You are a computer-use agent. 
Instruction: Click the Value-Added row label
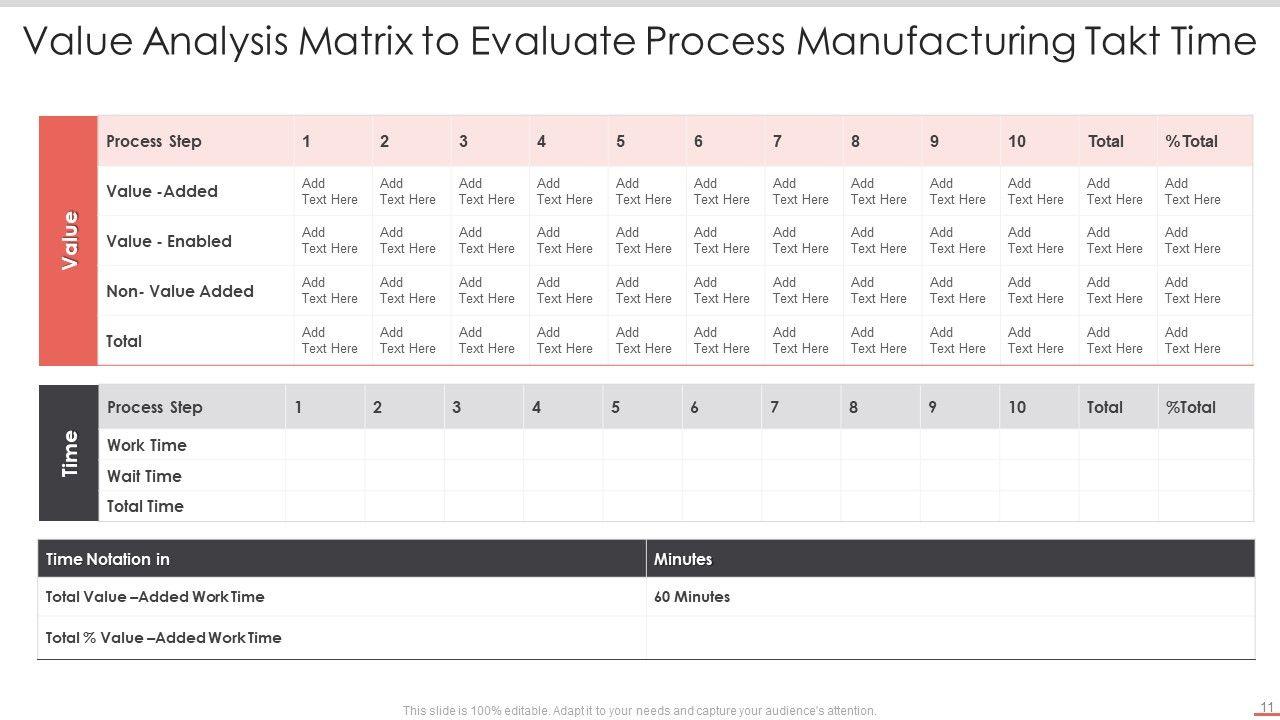point(162,191)
